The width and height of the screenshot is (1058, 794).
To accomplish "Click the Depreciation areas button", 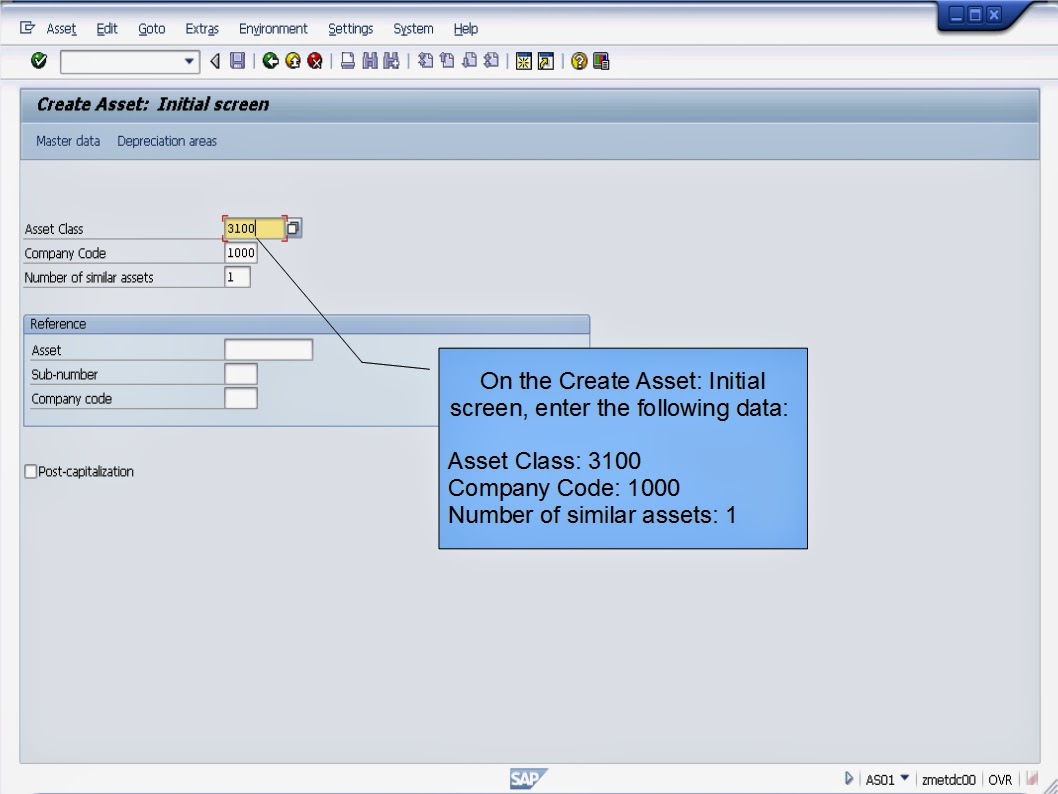I will click(x=166, y=141).
